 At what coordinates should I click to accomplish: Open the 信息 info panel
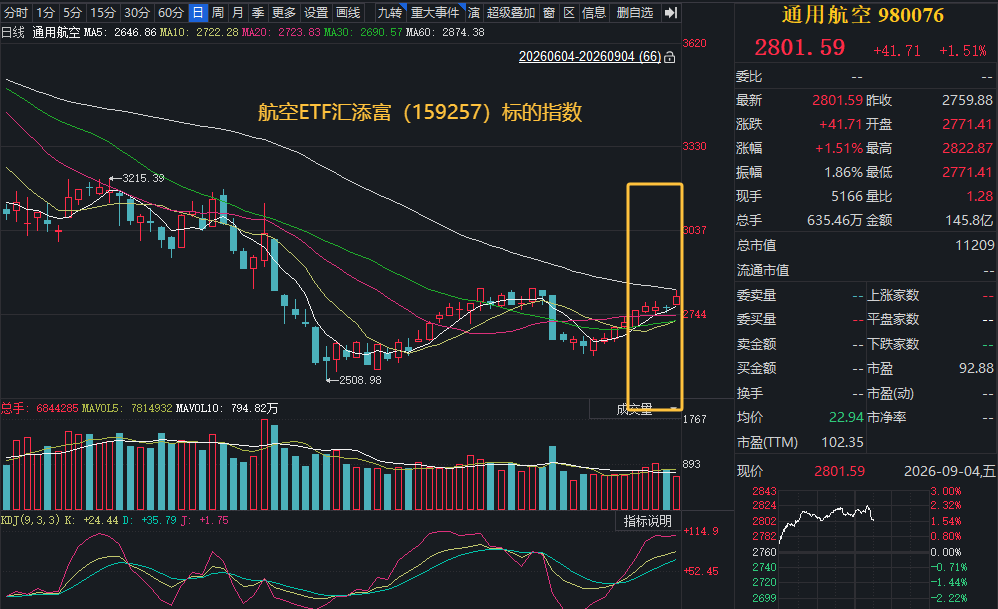coord(594,13)
